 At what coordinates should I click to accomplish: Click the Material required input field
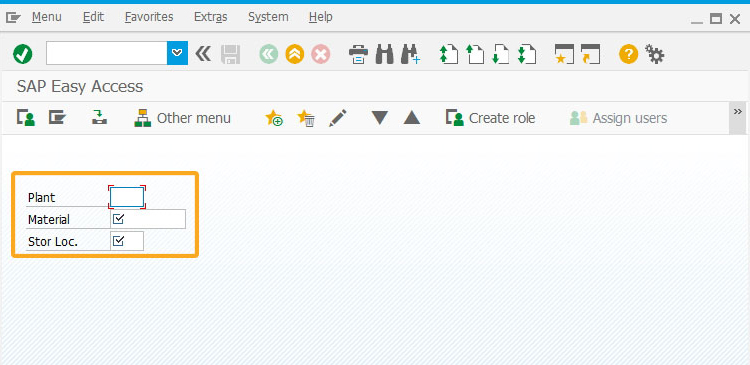coord(148,219)
